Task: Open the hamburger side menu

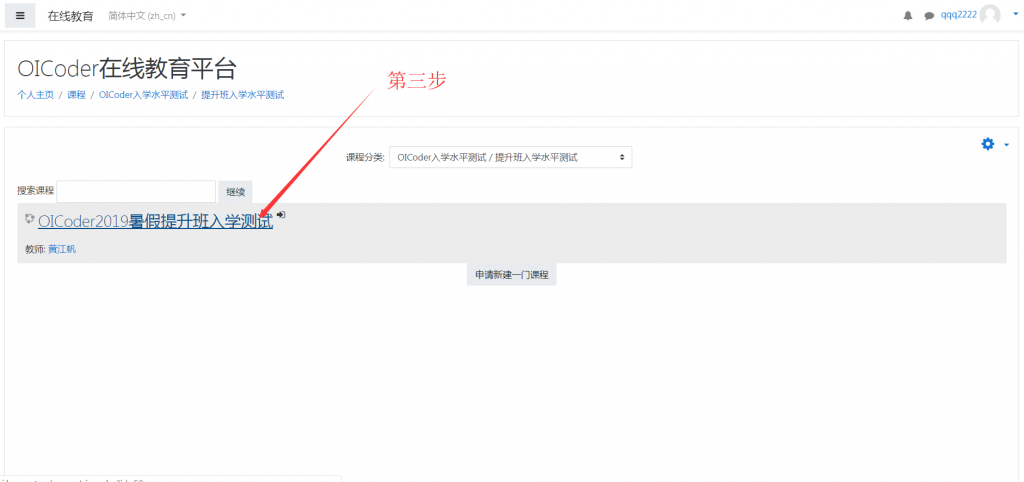Action: click(20, 16)
